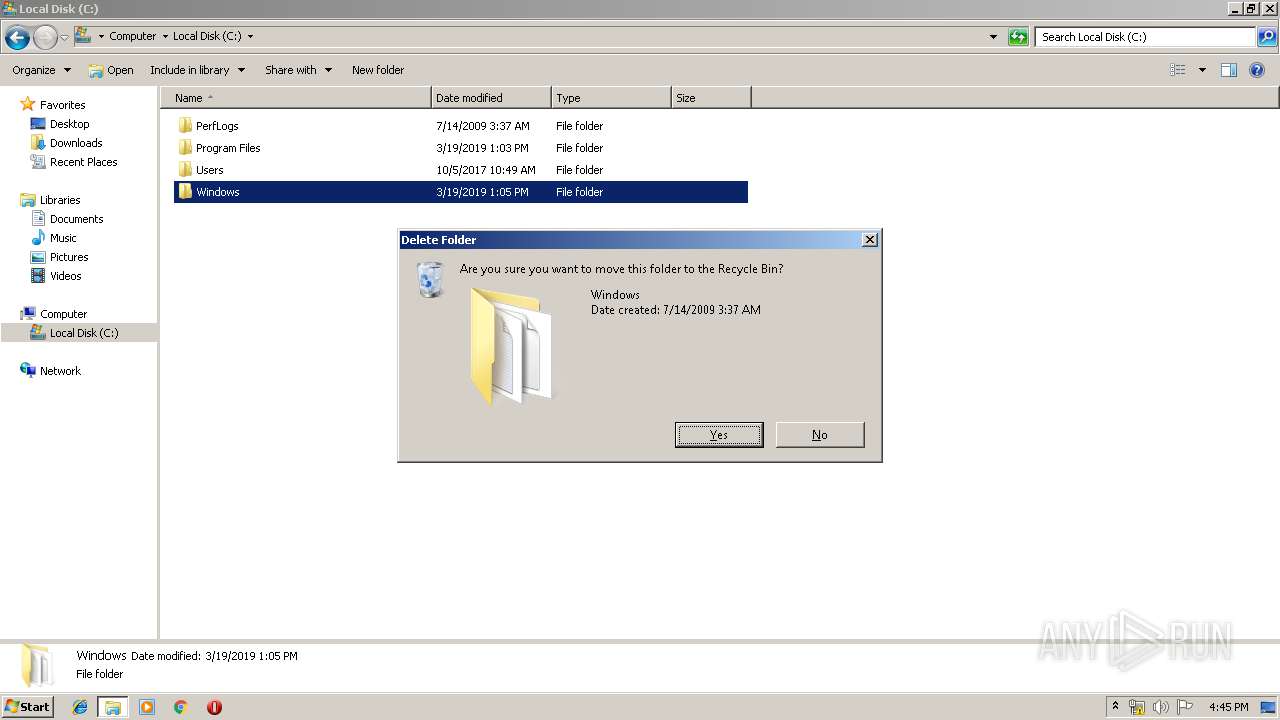Click the Open toolbar button
The image size is (1280, 720).
(x=110, y=70)
